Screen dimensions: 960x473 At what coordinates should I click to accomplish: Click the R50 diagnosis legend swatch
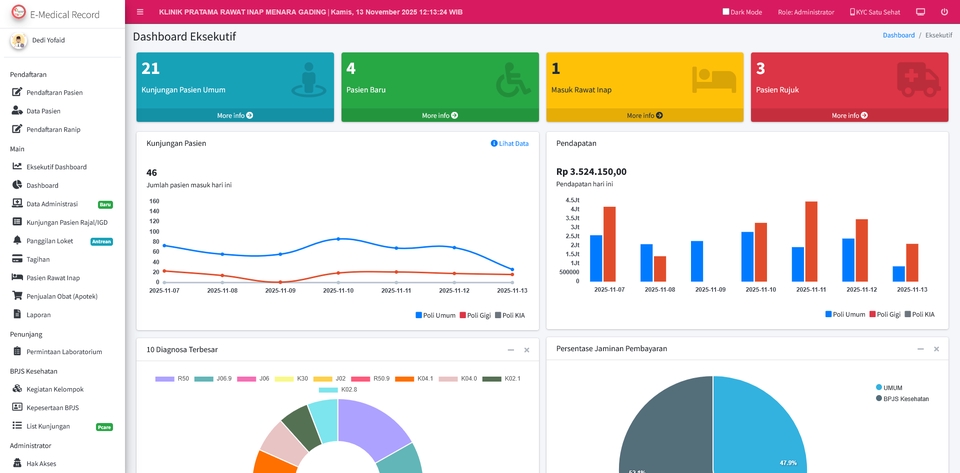coord(165,379)
